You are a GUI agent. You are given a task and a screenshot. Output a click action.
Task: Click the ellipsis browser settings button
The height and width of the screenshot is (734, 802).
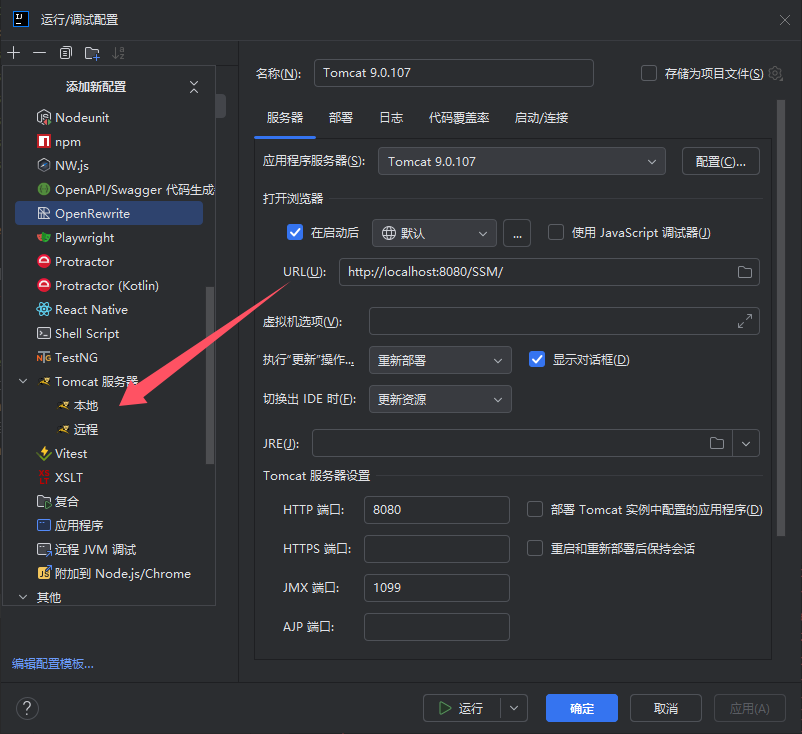(517, 233)
